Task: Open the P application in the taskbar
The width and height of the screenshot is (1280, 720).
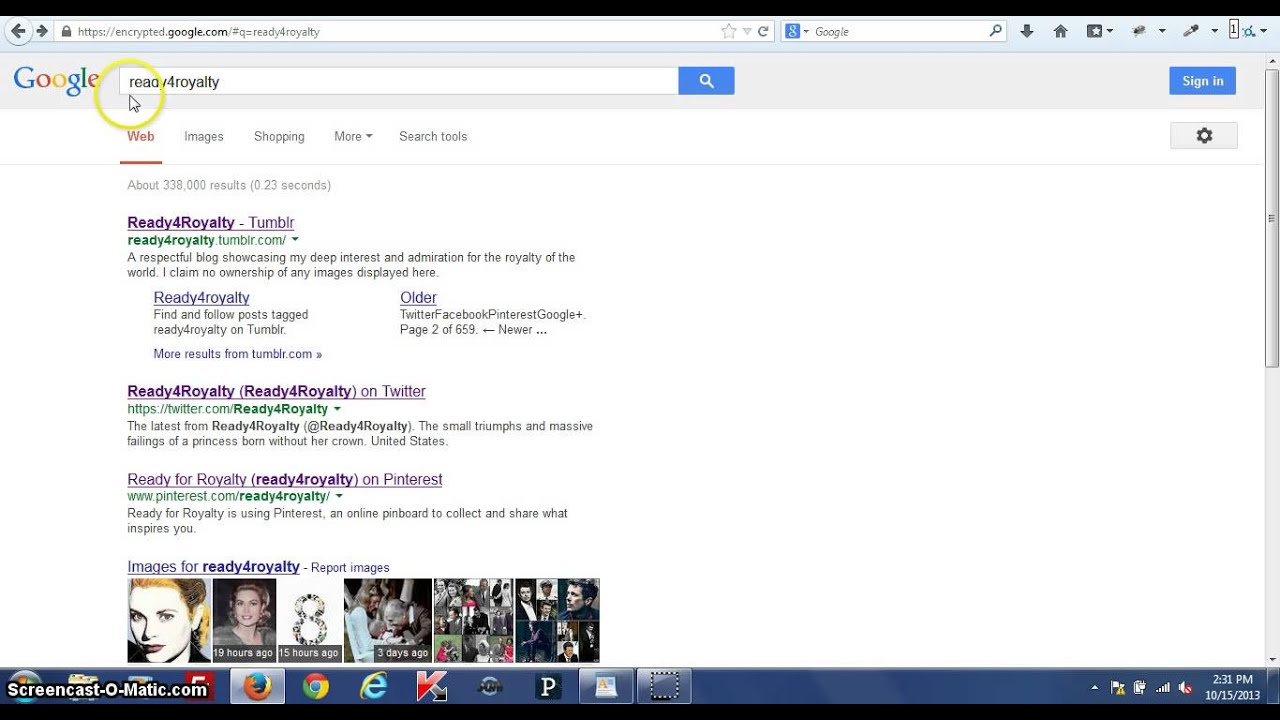Action: point(548,686)
